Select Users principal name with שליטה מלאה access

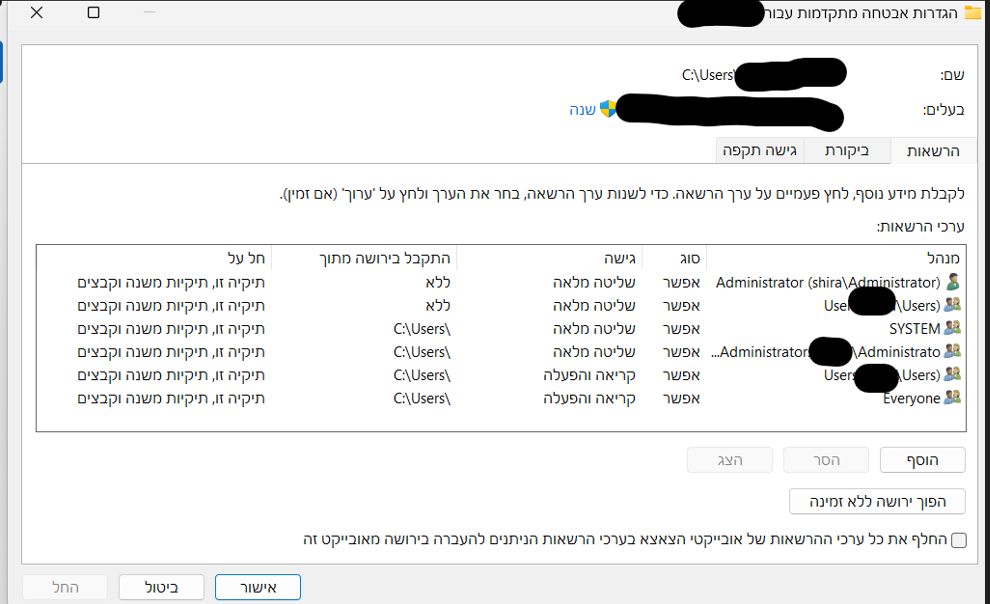pyautogui.click(x=882, y=305)
